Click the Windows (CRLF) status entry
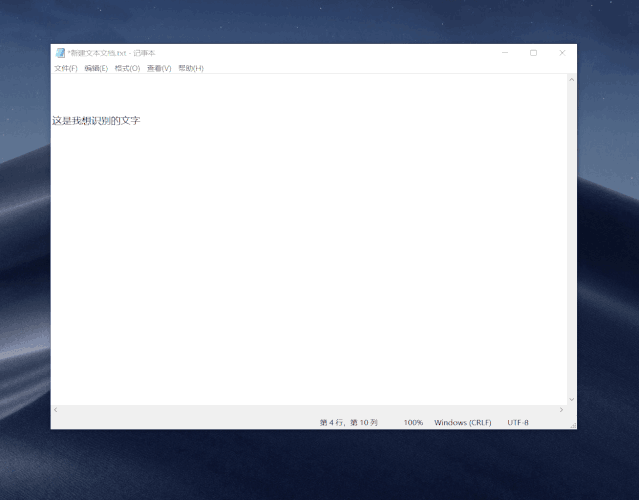Image resolution: width=639 pixels, height=500 pixels. click(x=463, y=423)
